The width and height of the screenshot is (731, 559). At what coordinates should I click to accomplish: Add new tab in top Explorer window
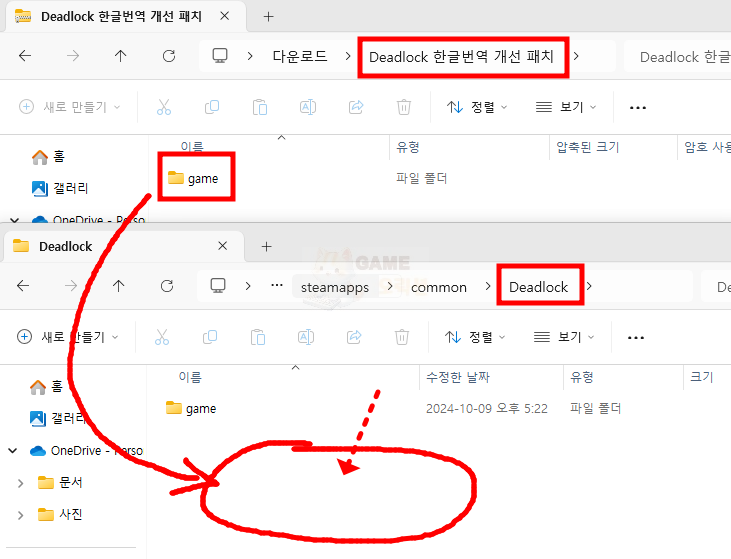click(269, 17)
